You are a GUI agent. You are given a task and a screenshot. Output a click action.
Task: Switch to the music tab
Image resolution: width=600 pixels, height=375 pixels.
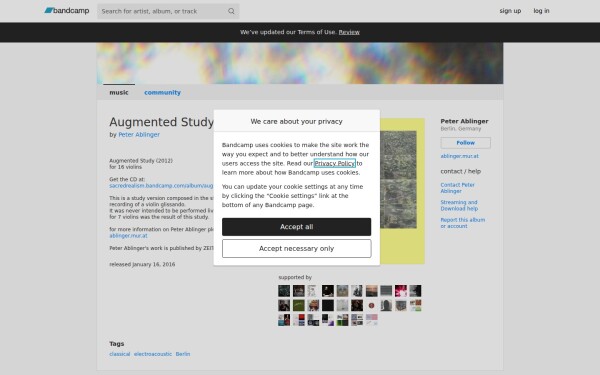click(x=119, y=92)
